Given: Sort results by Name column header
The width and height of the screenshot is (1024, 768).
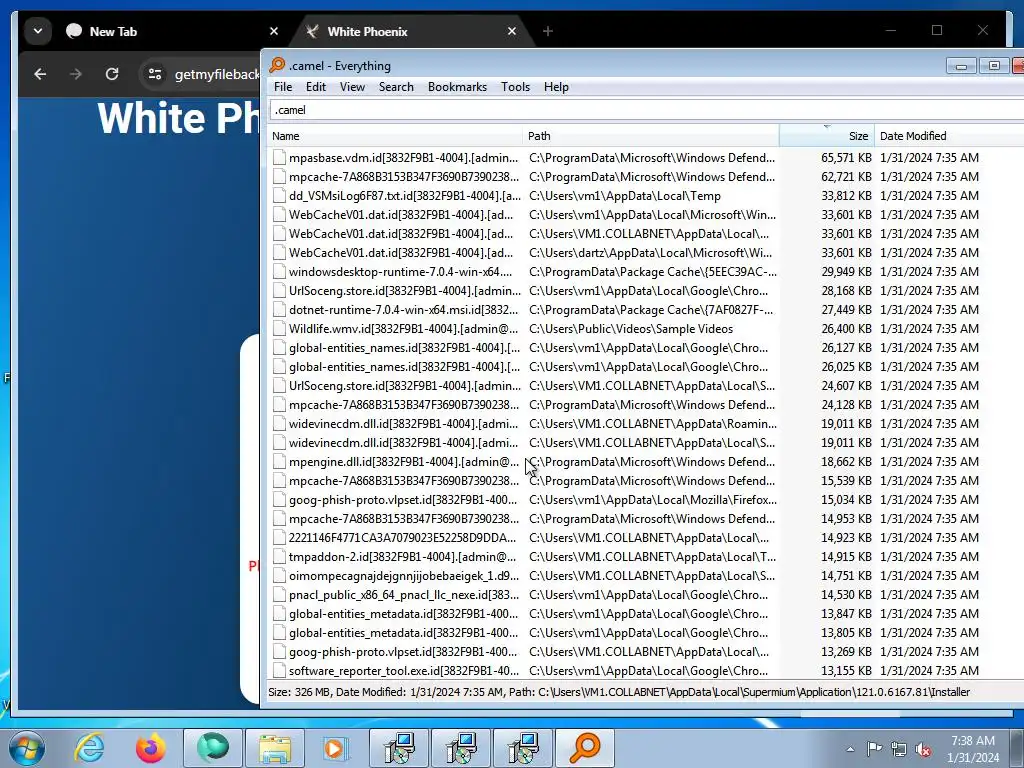Looking at the screenshot, I should 395,136.
